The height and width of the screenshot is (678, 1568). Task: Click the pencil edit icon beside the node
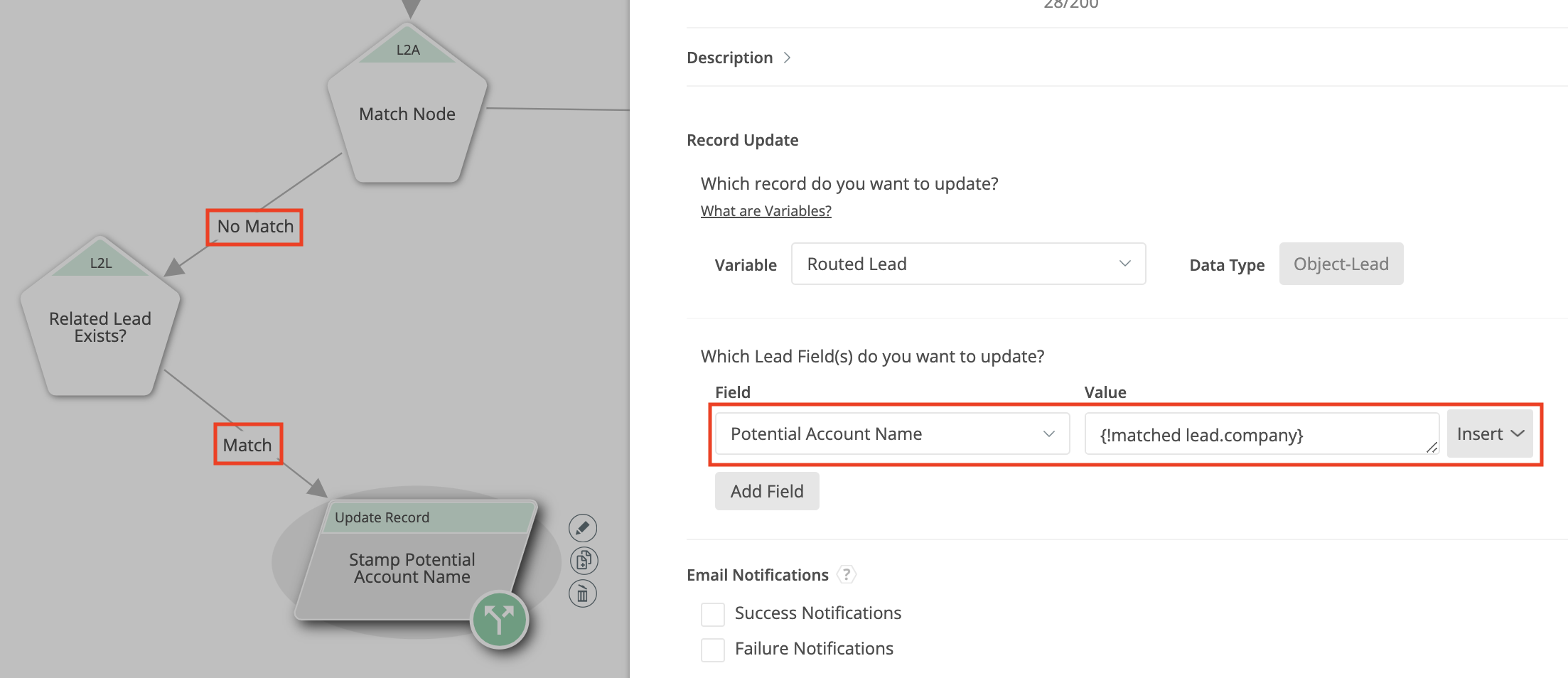(582, 528)
